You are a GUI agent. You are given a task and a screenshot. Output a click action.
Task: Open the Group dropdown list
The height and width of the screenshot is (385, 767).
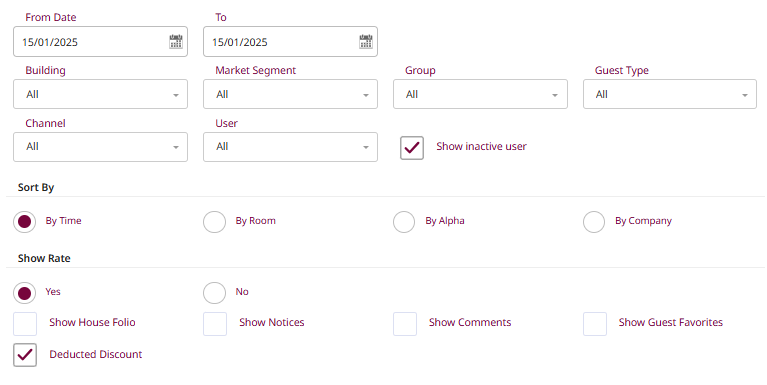[x=480, y=94]
